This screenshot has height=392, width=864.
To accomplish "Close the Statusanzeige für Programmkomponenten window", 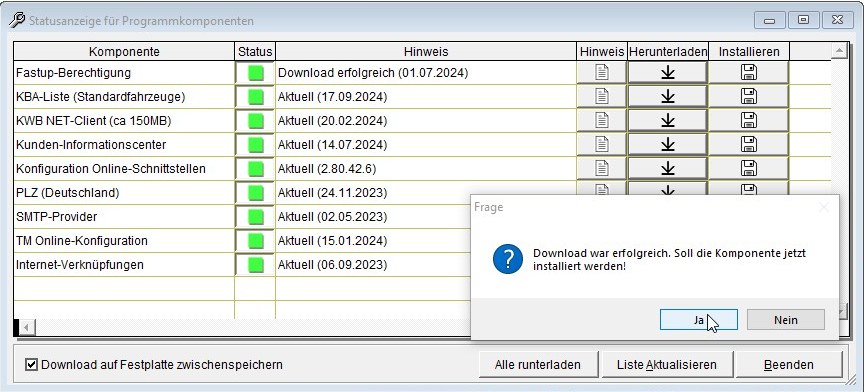I will (x=838, y=20).
